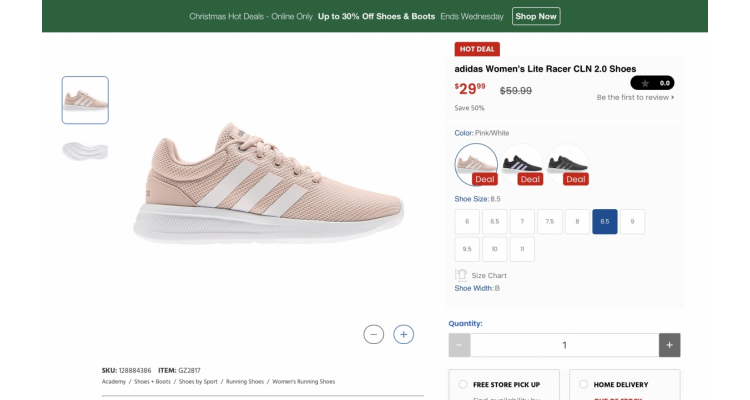Click the ITEM code GZ2817
750x400 pixels.
tap(189, 370)
